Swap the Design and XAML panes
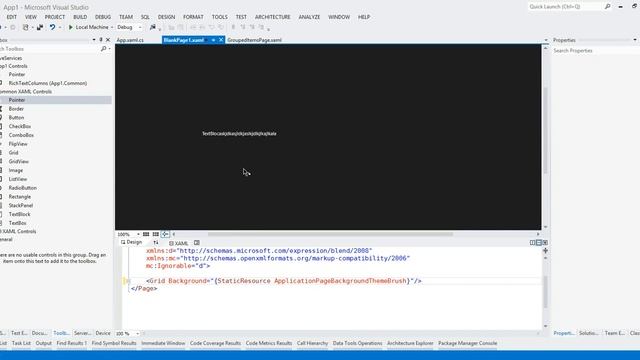Screen dimensions: 640x360 (156, 242)
